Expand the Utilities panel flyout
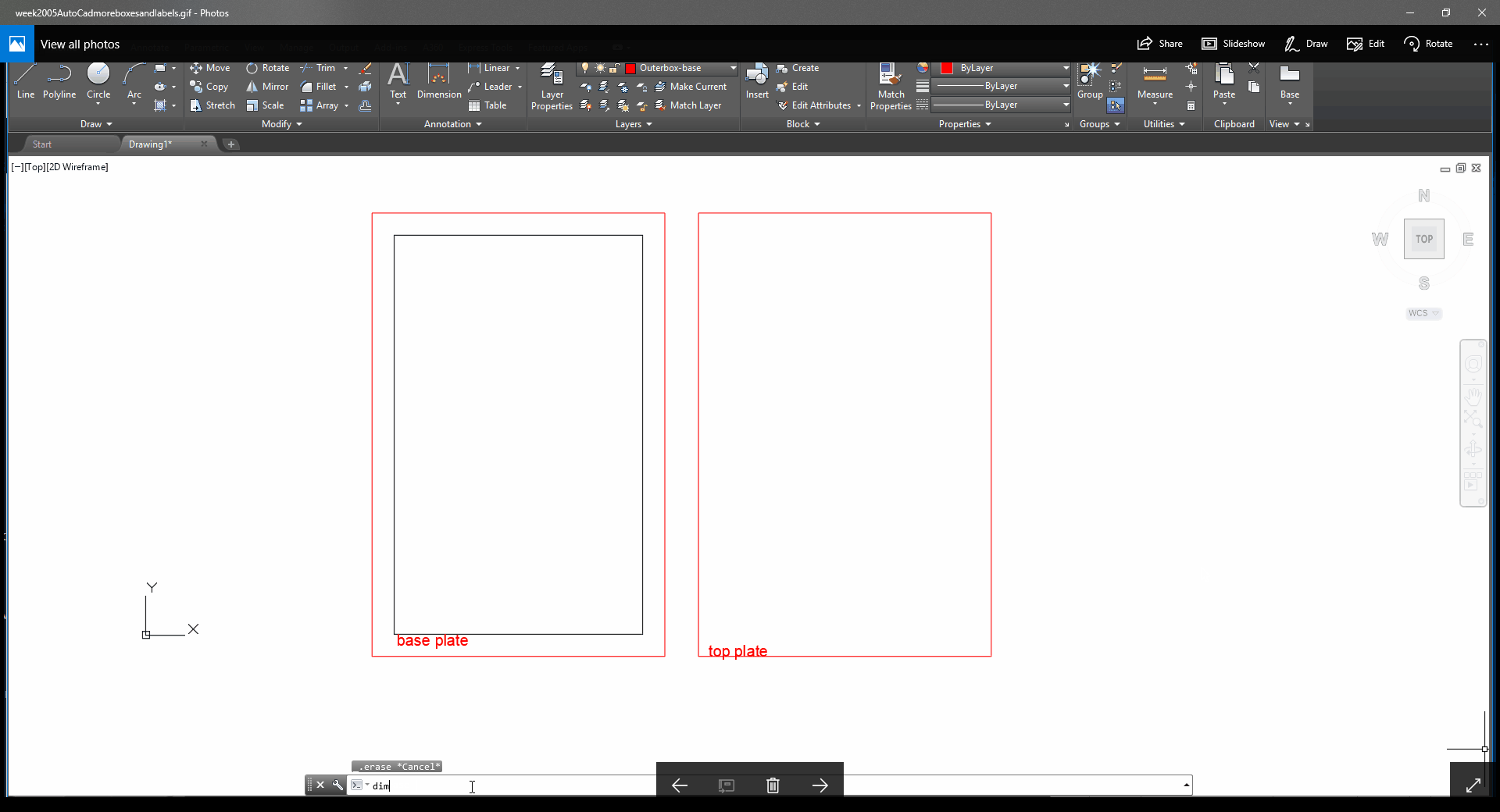 1164,124
